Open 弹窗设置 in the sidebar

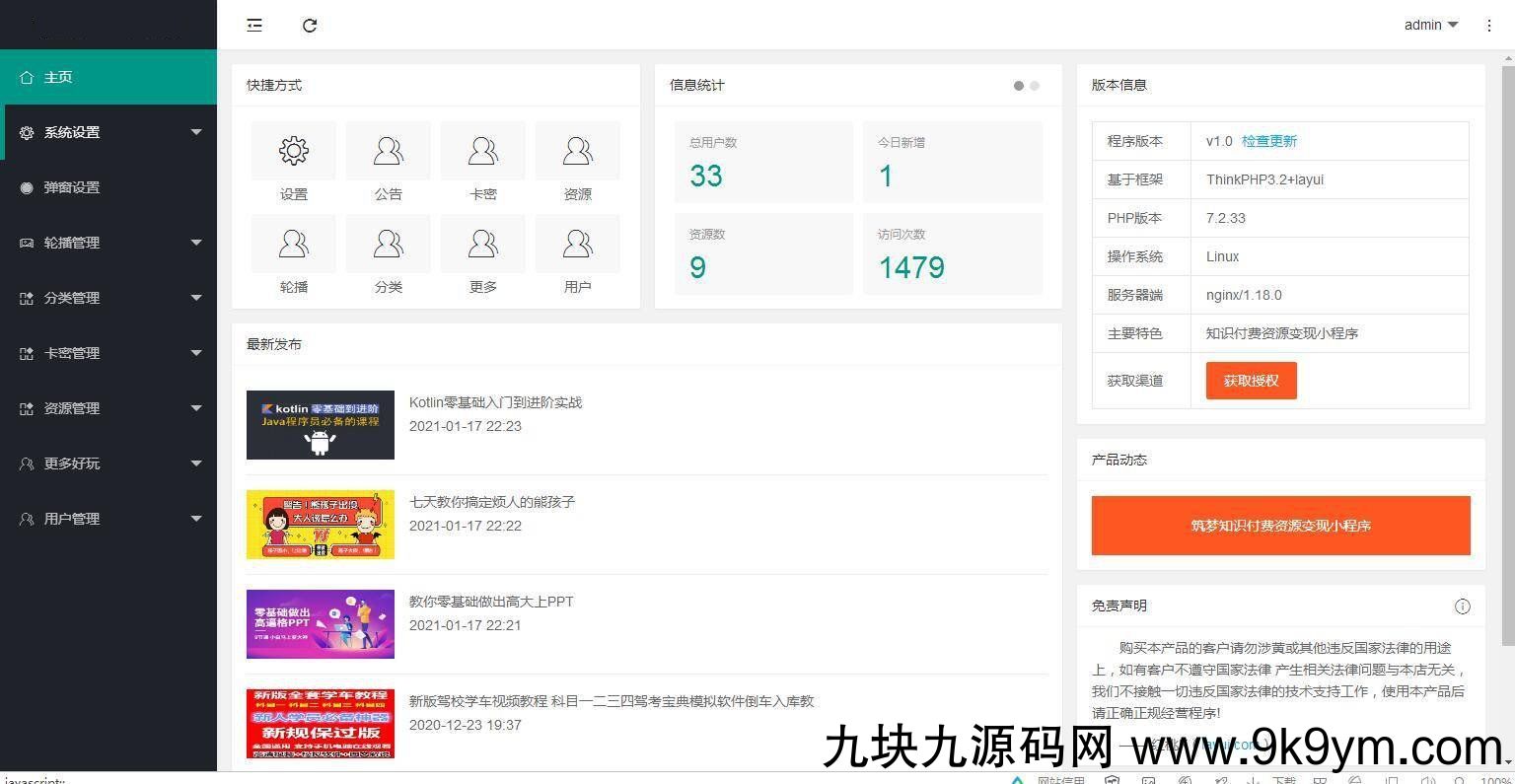click(x=108, y=187)
